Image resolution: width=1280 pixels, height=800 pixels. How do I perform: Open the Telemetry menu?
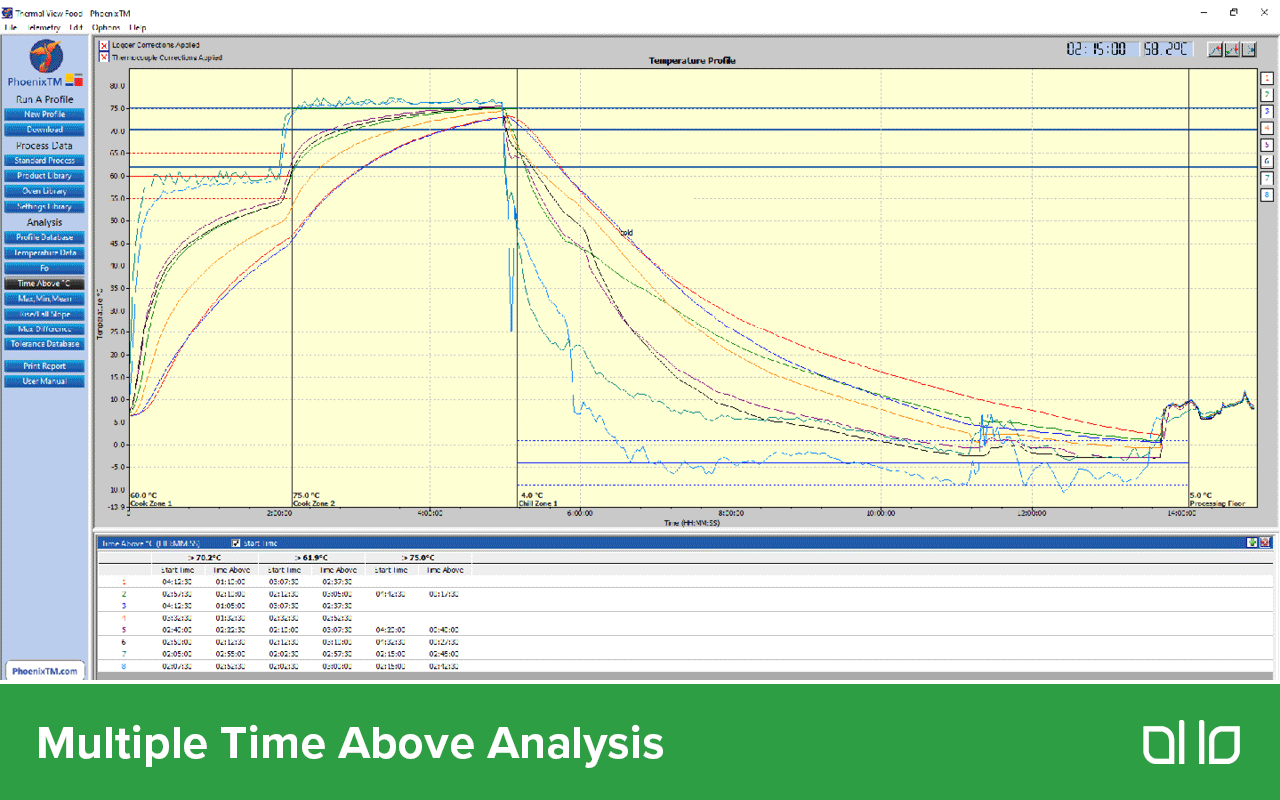click(41, 28)
